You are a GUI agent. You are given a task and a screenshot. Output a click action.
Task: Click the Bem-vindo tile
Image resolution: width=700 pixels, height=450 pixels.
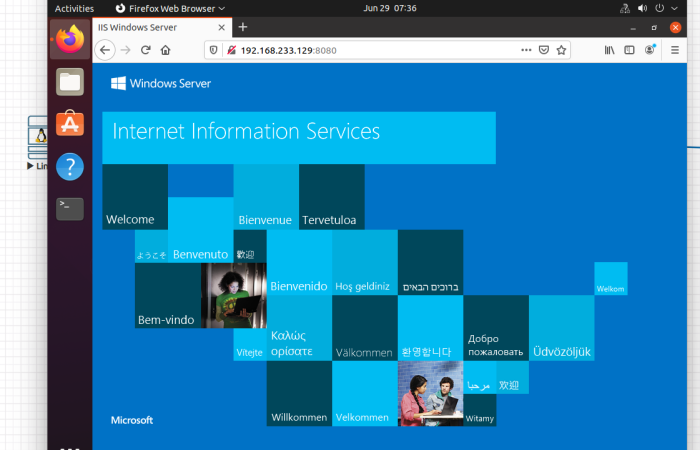[x=168, y=296]
